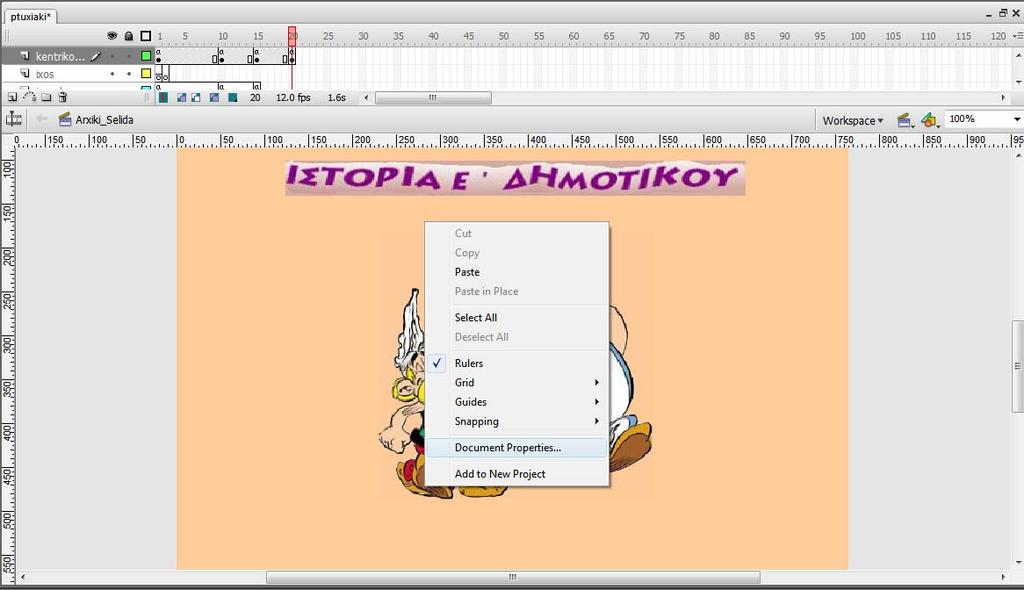Toggle Edit Multiple Frames

click(x=214, y=97)
